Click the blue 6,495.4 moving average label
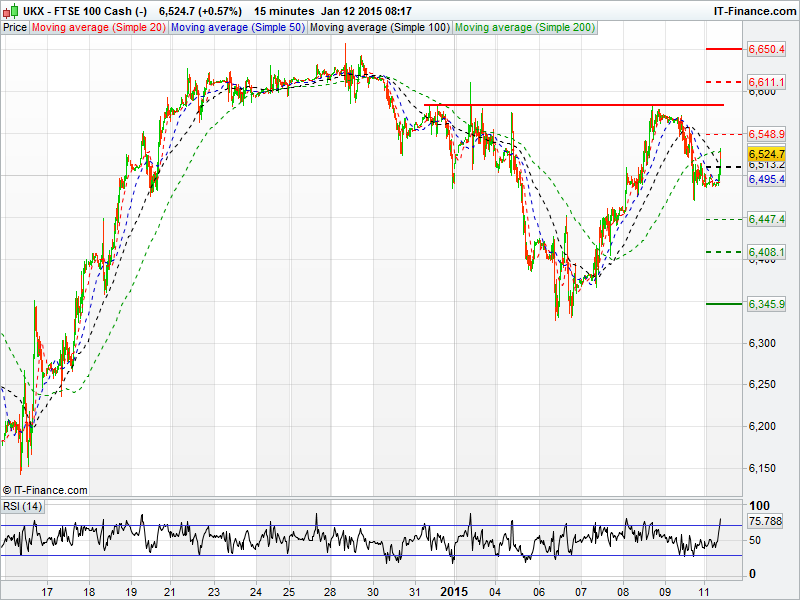Image resolution: width=800 pixels, height=600 pixels. pos(766,179)
